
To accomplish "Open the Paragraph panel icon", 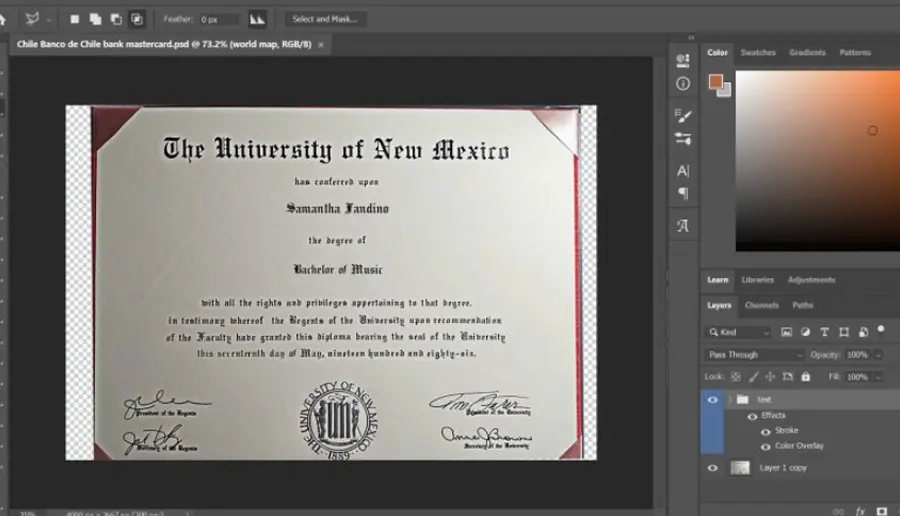I will (x=682, y=193).
